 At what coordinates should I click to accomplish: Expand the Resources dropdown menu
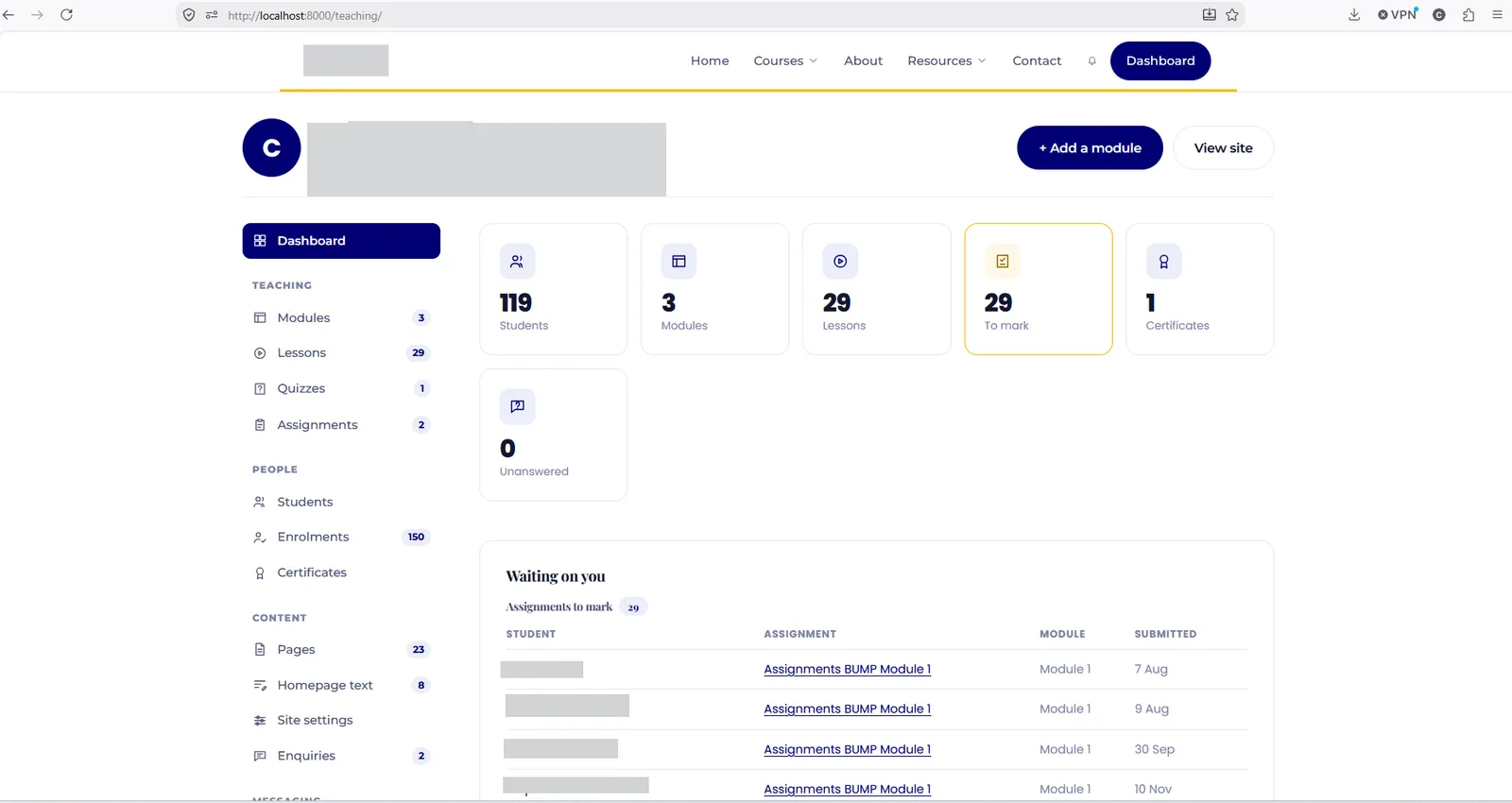coord(947,60)
